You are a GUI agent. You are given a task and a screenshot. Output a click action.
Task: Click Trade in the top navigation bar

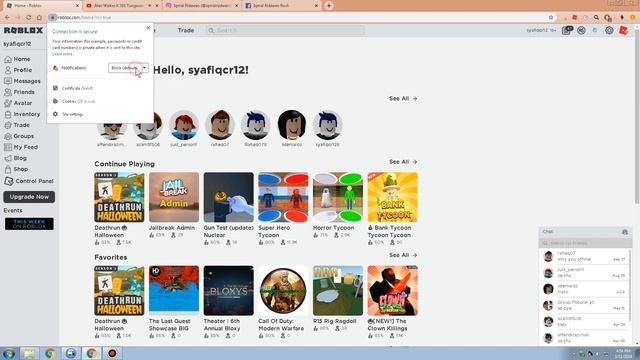[186, 31]
